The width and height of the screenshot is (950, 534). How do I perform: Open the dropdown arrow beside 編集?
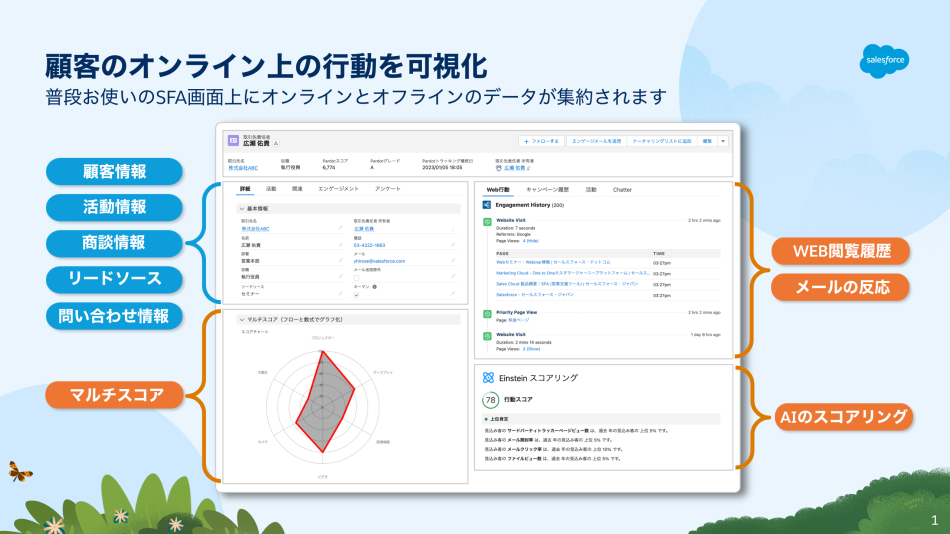(x=724, y=142)
